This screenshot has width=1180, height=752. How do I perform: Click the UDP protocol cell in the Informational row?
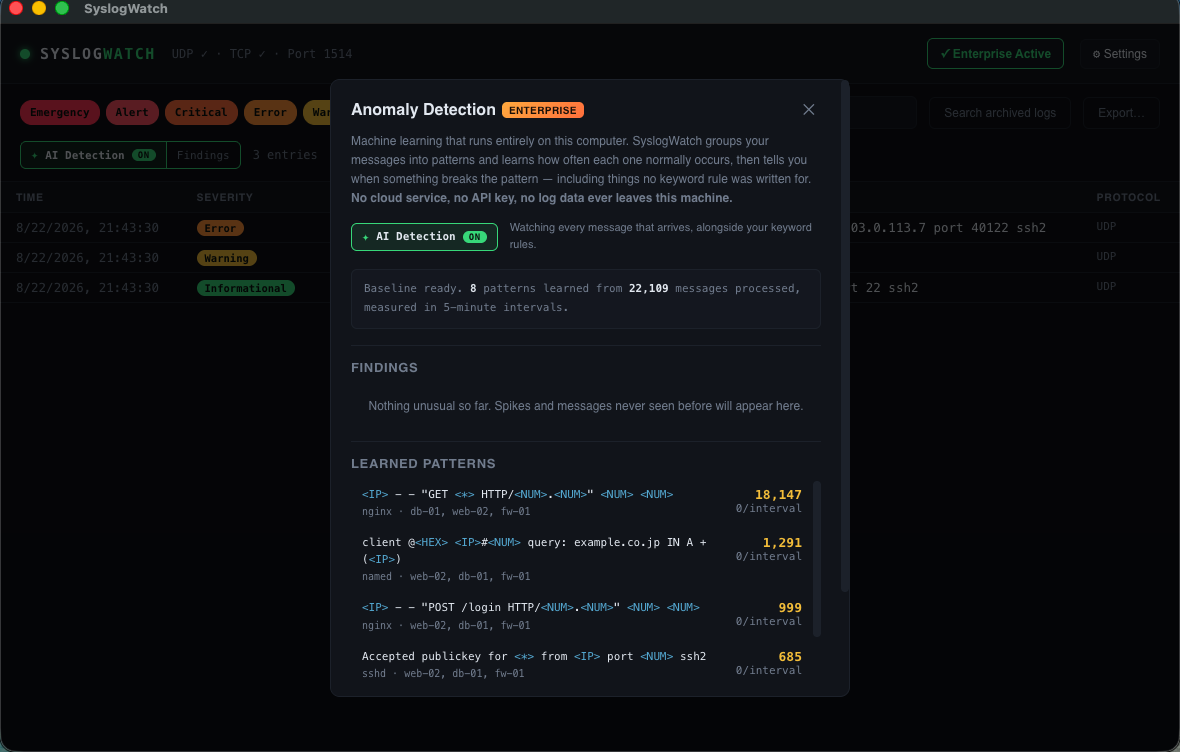[x=1106, y=287]
